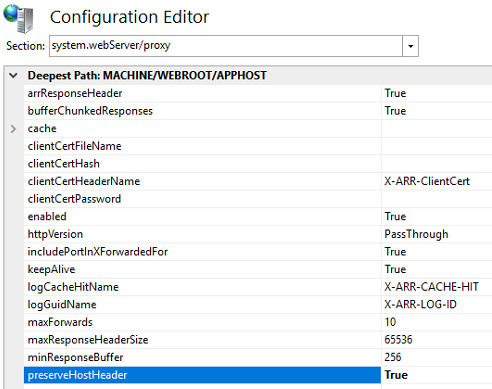Click the bufferChunkedResponses True value
This screenshot has height=389, width=492.
pos(395,111)
